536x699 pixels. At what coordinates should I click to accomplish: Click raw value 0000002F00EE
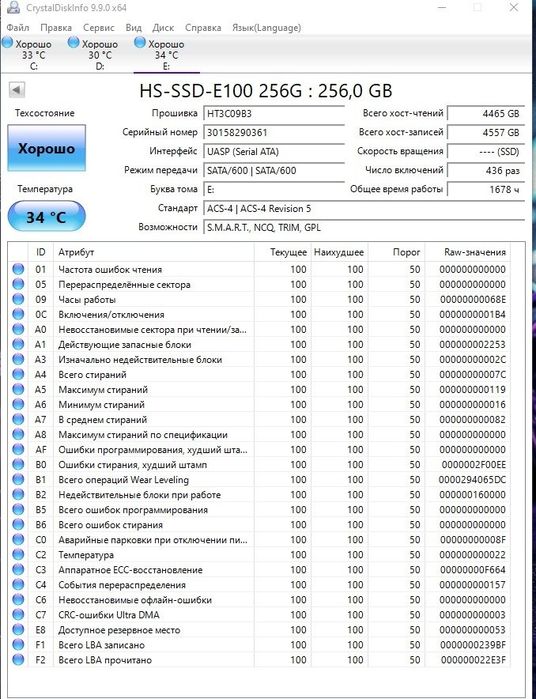474,465
